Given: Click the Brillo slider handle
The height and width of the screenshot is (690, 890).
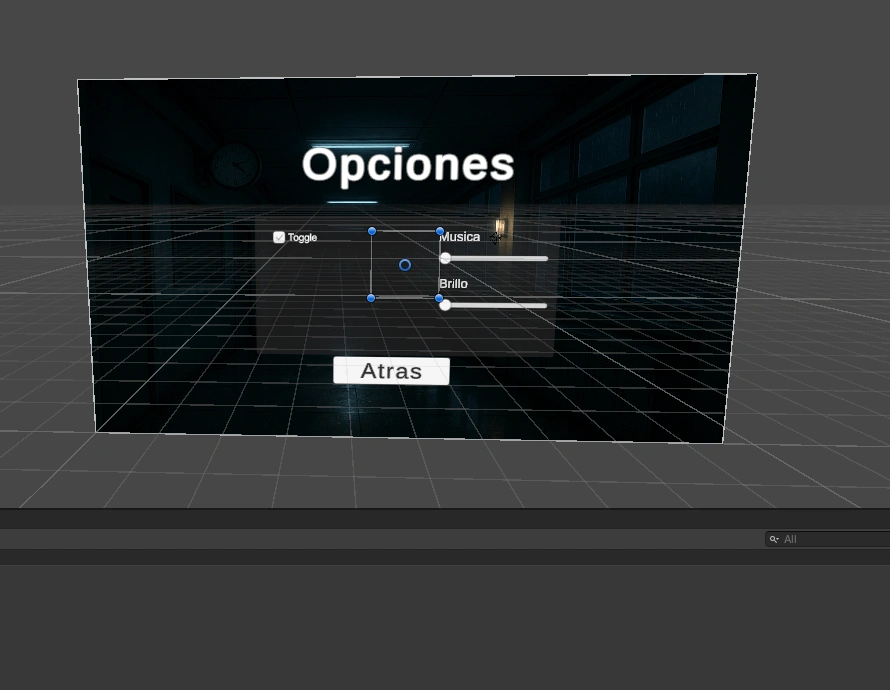Looking at the screenshot, I should [x=446, y=305].
